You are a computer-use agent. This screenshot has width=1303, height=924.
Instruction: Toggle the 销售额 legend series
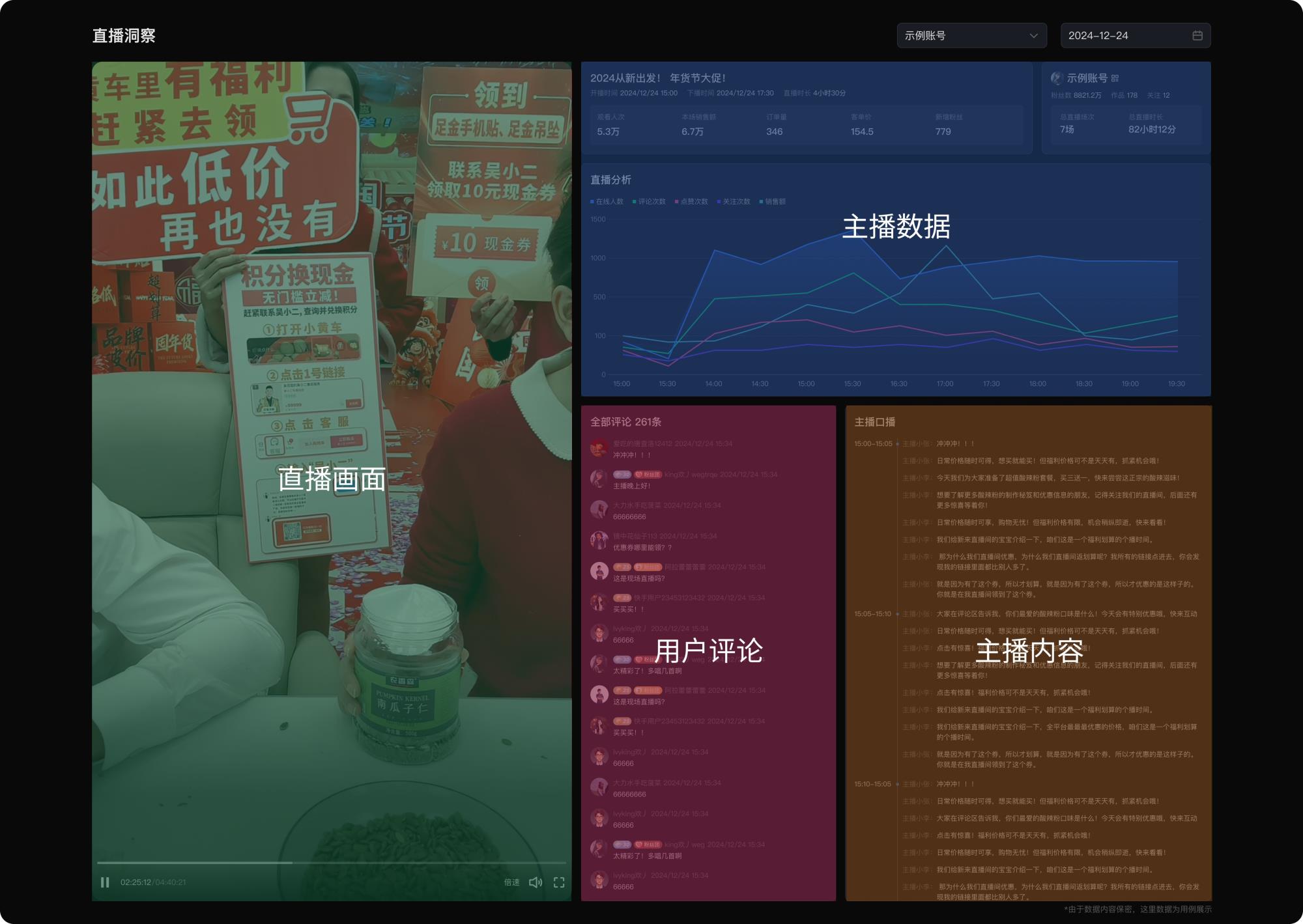(773, 202)
